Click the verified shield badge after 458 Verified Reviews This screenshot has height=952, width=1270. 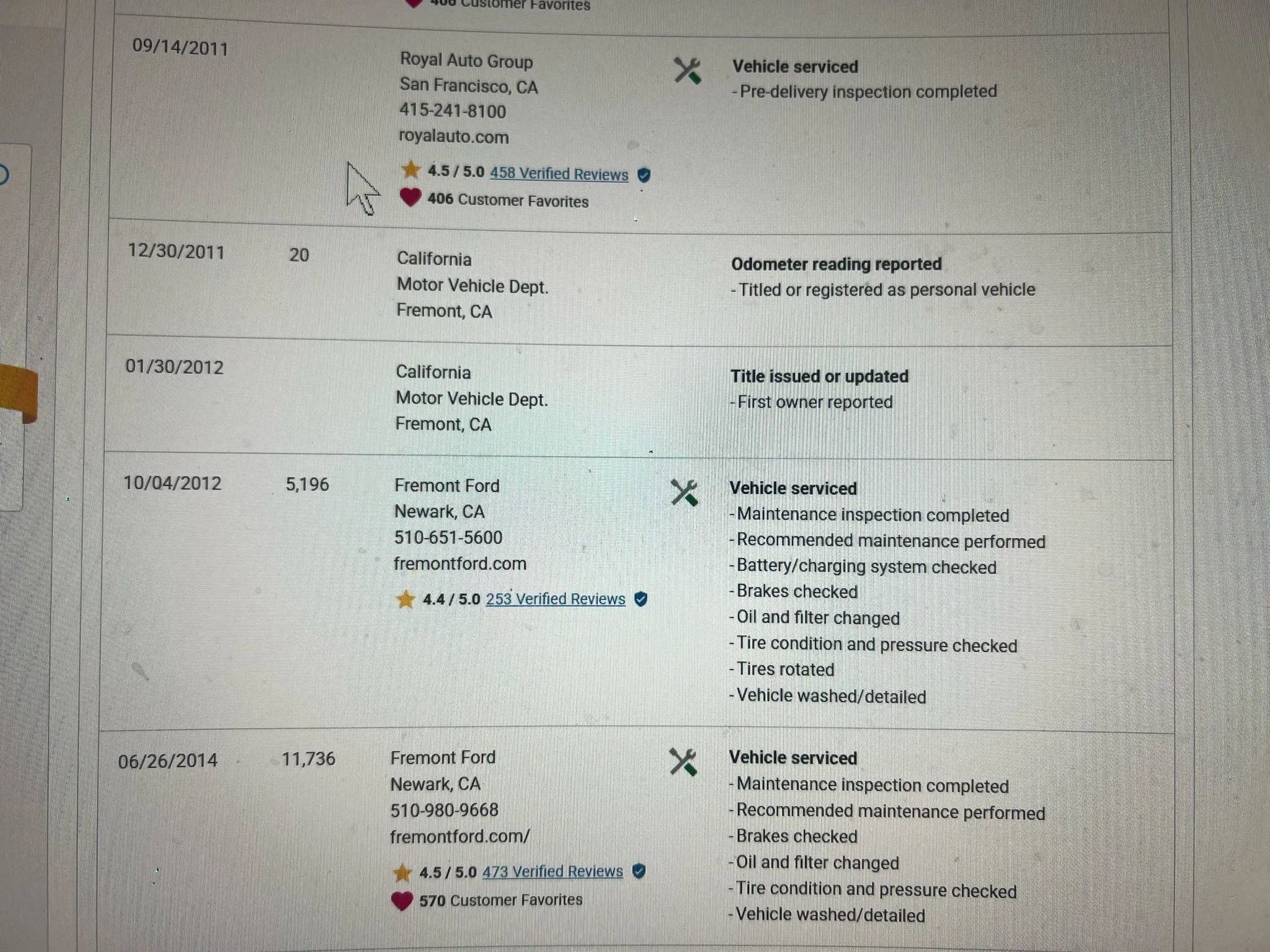pos(644,175)
